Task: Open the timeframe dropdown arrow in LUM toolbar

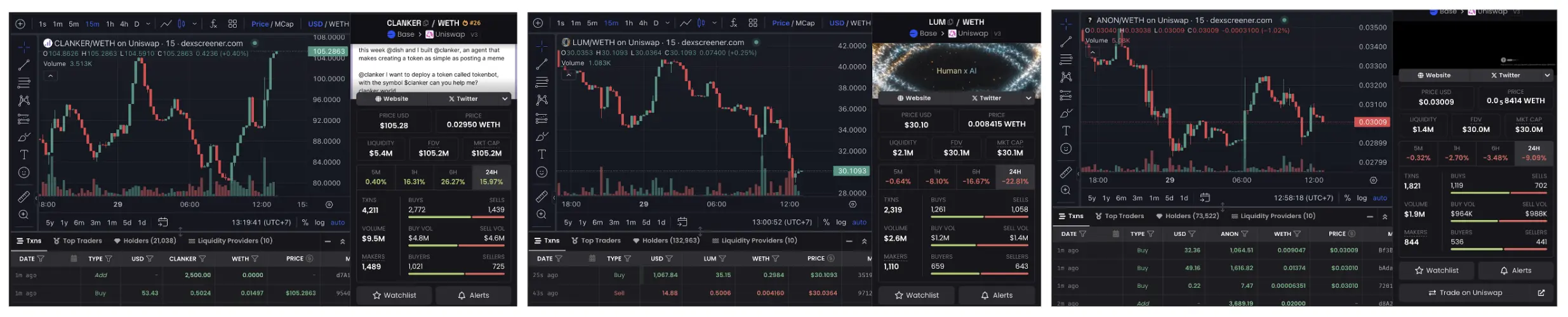Action: point(667,23)
